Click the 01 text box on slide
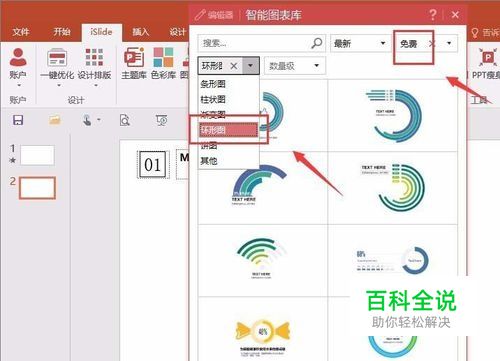The image size is (500, 361). tap(152, 164)
